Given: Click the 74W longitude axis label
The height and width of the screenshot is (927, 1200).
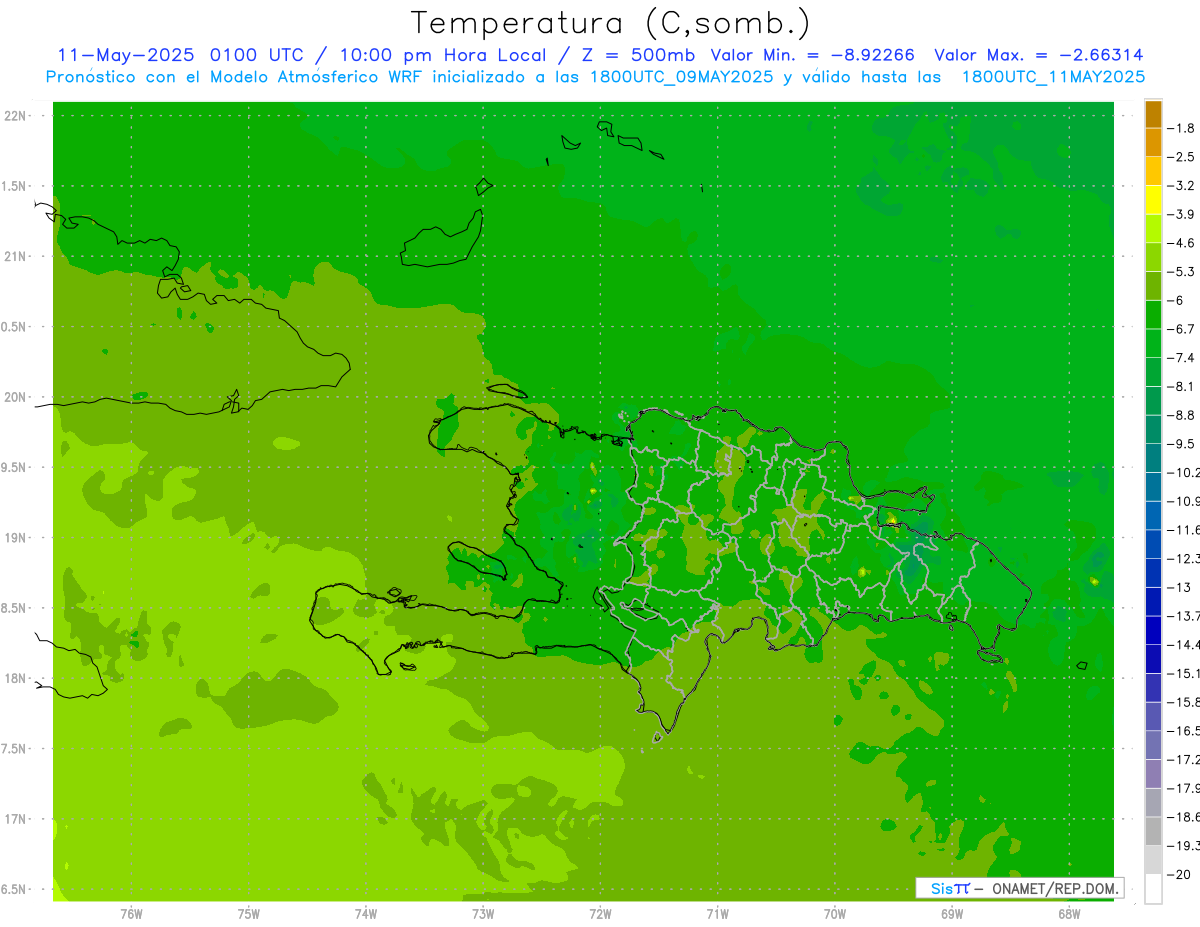Looking at the screenshot, I should tap(366, 913).
